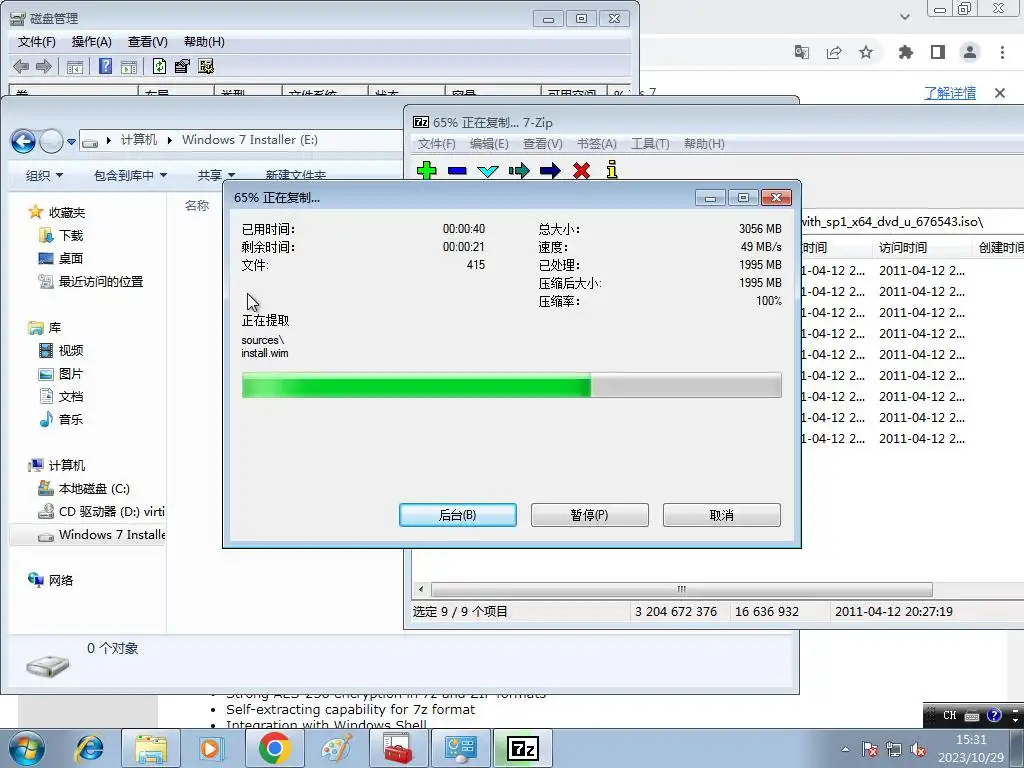This screenshot has width=1024, height=768.
Task: Pause the copy with 暂停(P)
Action: (590, 515)
